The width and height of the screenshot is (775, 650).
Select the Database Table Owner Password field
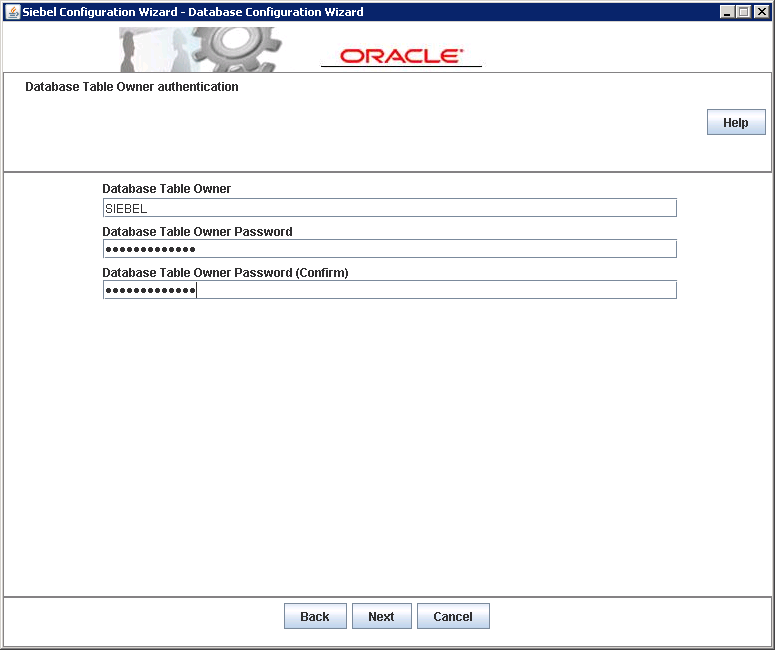point(389,249)
